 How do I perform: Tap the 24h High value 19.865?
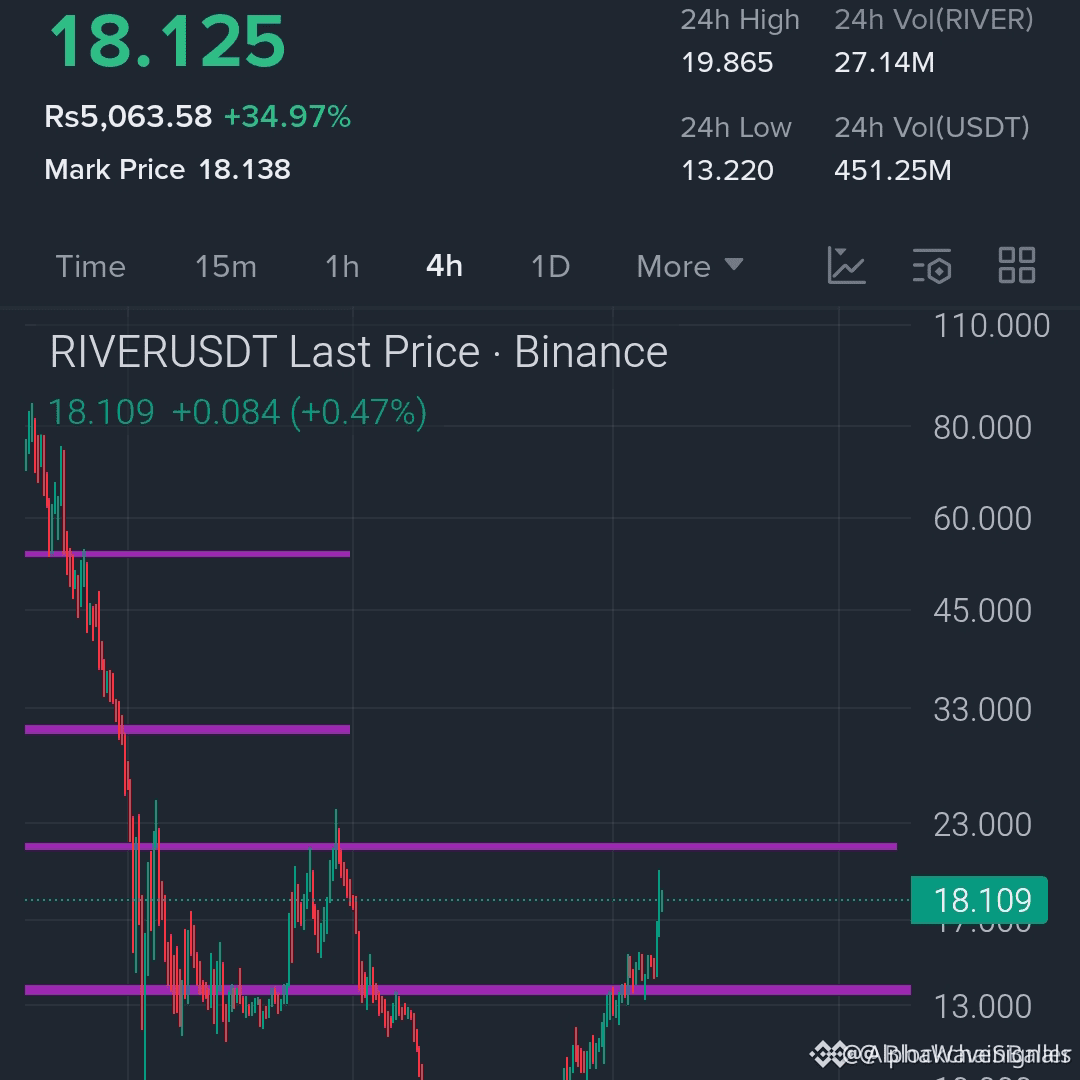click(727, 63)
